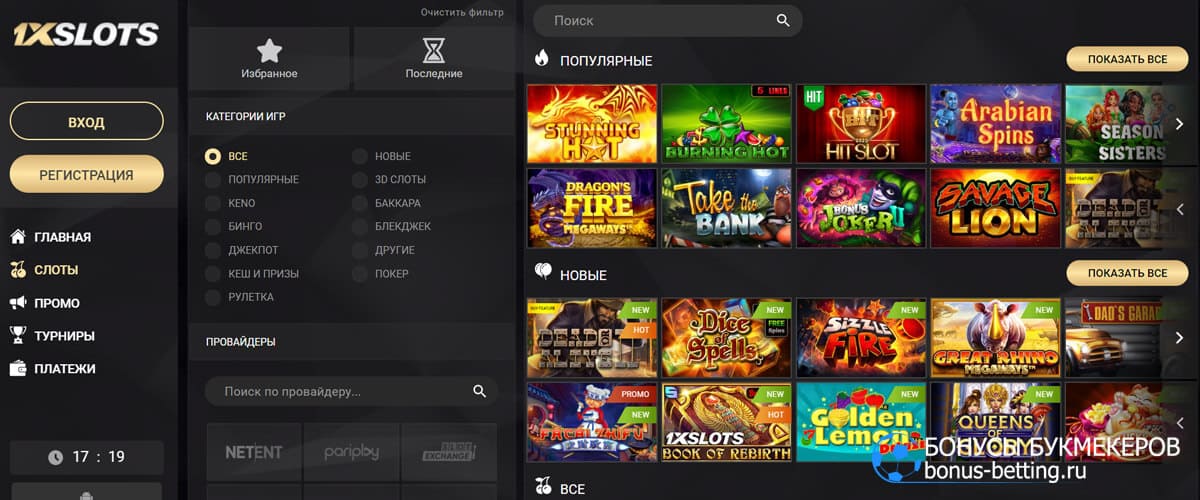The width and height of the screenshot is (1200, 500).
Task: Open Take the Bank thumbnail
Action: (x=726, y=207)
